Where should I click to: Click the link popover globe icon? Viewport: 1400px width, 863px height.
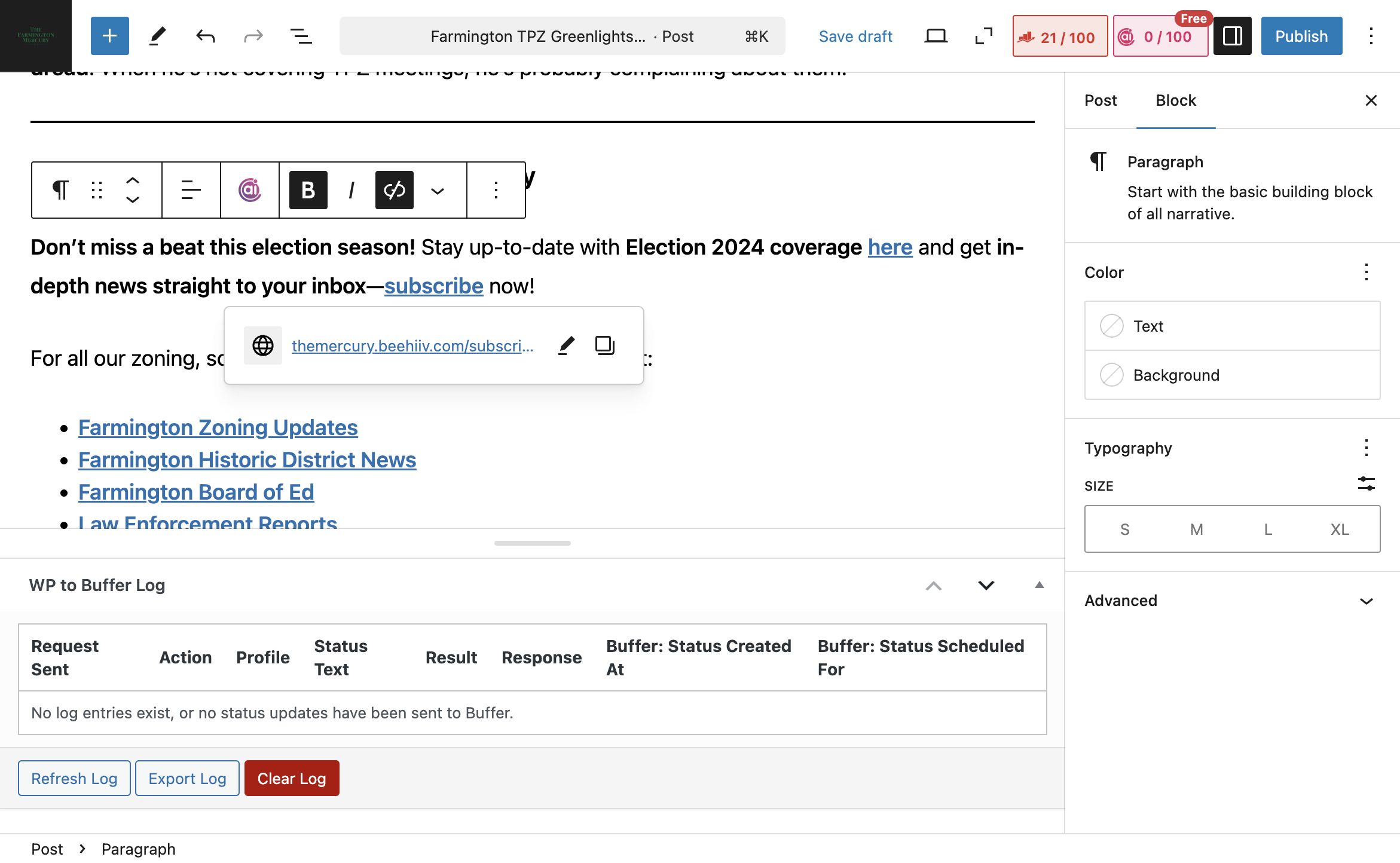263,345
